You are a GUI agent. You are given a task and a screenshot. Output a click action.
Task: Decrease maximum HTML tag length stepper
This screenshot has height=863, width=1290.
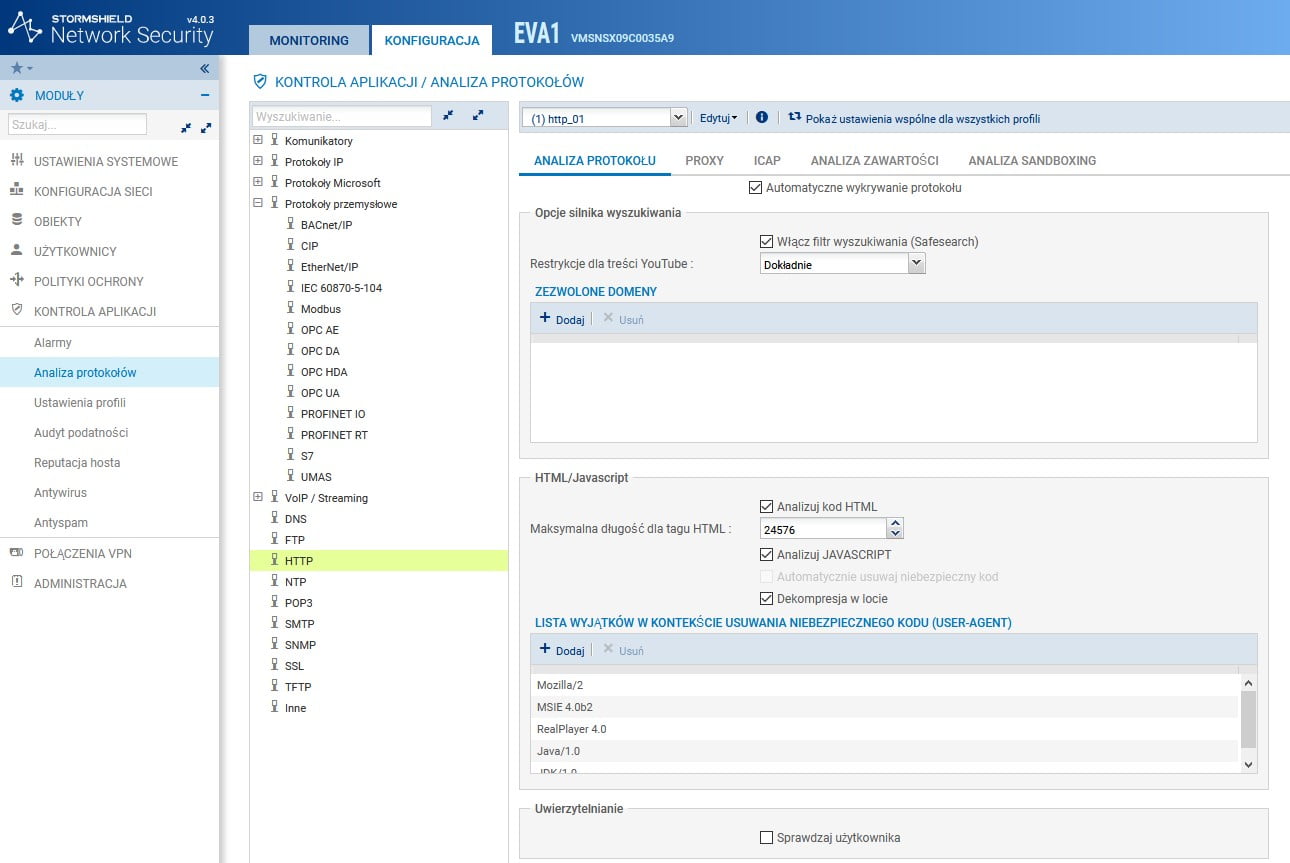click(x=895, y=534)
